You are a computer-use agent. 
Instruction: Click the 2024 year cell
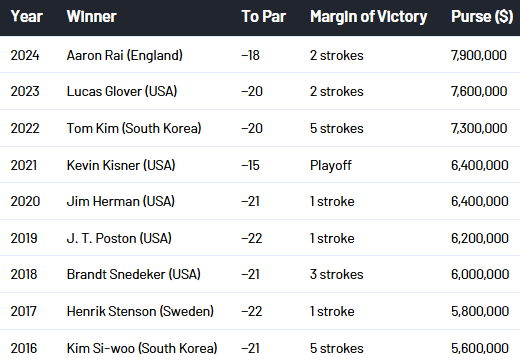tap(25, 55)
